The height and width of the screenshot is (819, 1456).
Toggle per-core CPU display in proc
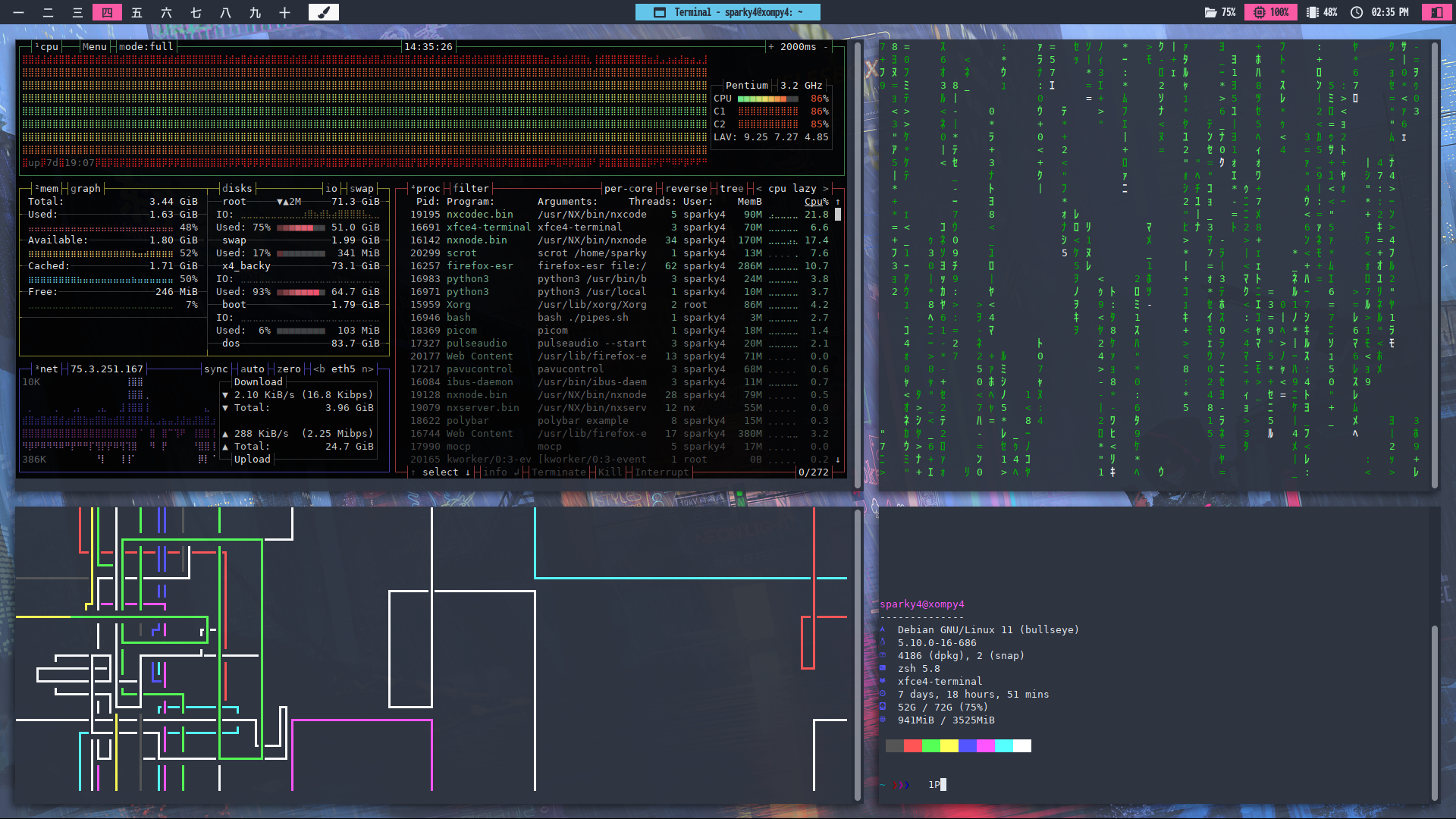628,188
